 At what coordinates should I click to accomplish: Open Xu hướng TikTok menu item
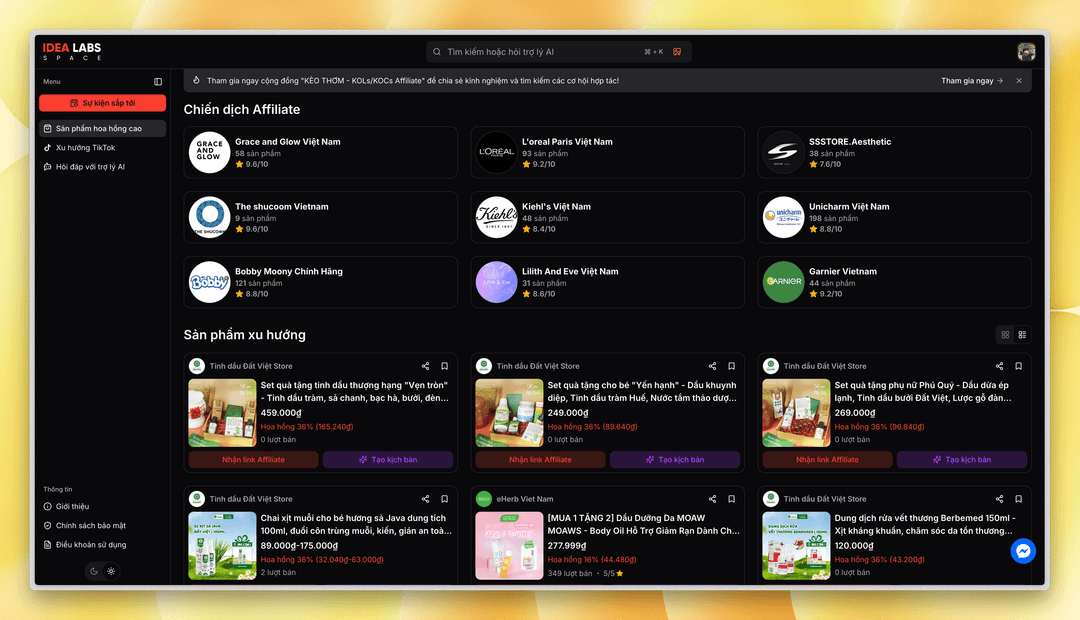(x=103, y=147)
